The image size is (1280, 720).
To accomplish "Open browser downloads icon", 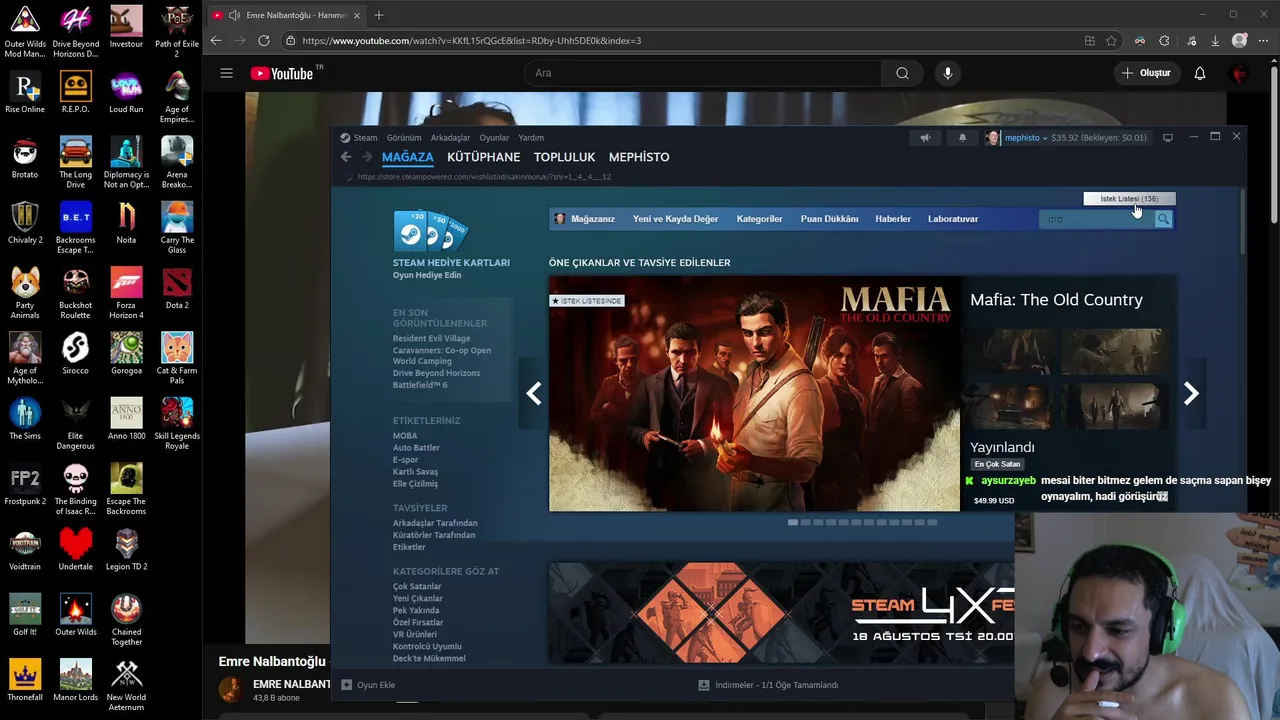I will click(1215, 41).
